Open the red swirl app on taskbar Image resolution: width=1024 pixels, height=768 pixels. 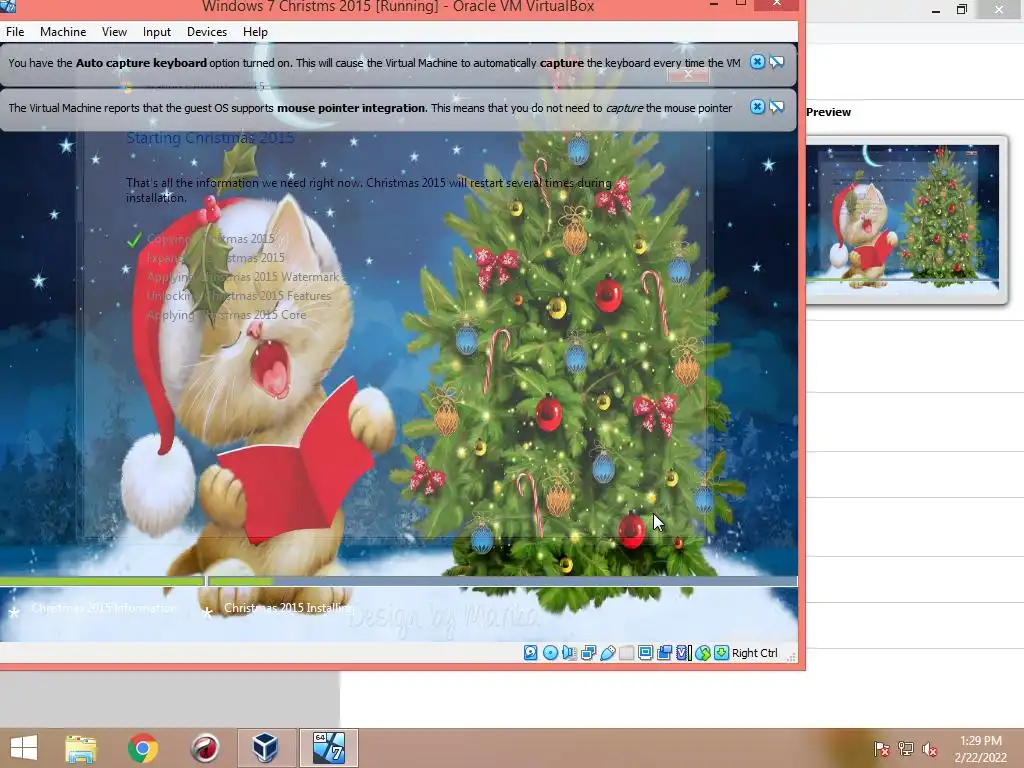204,748
